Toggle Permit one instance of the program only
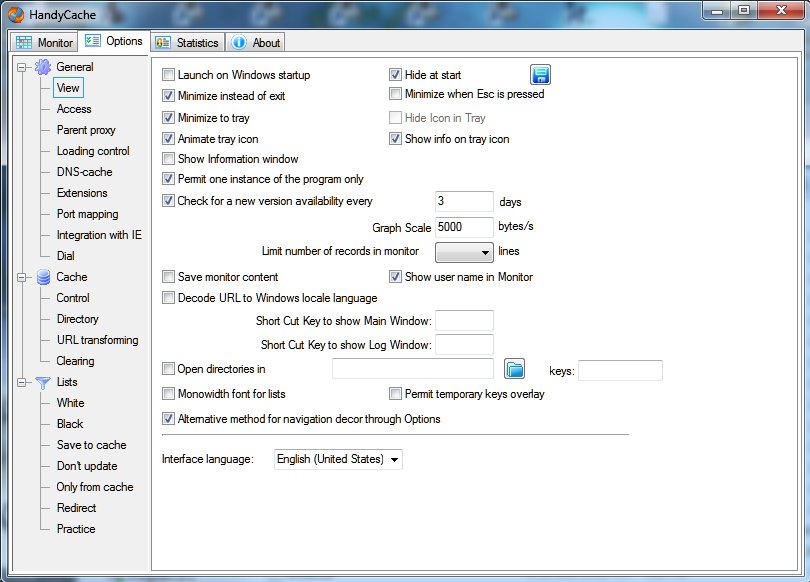 click(x=168, y=179)
